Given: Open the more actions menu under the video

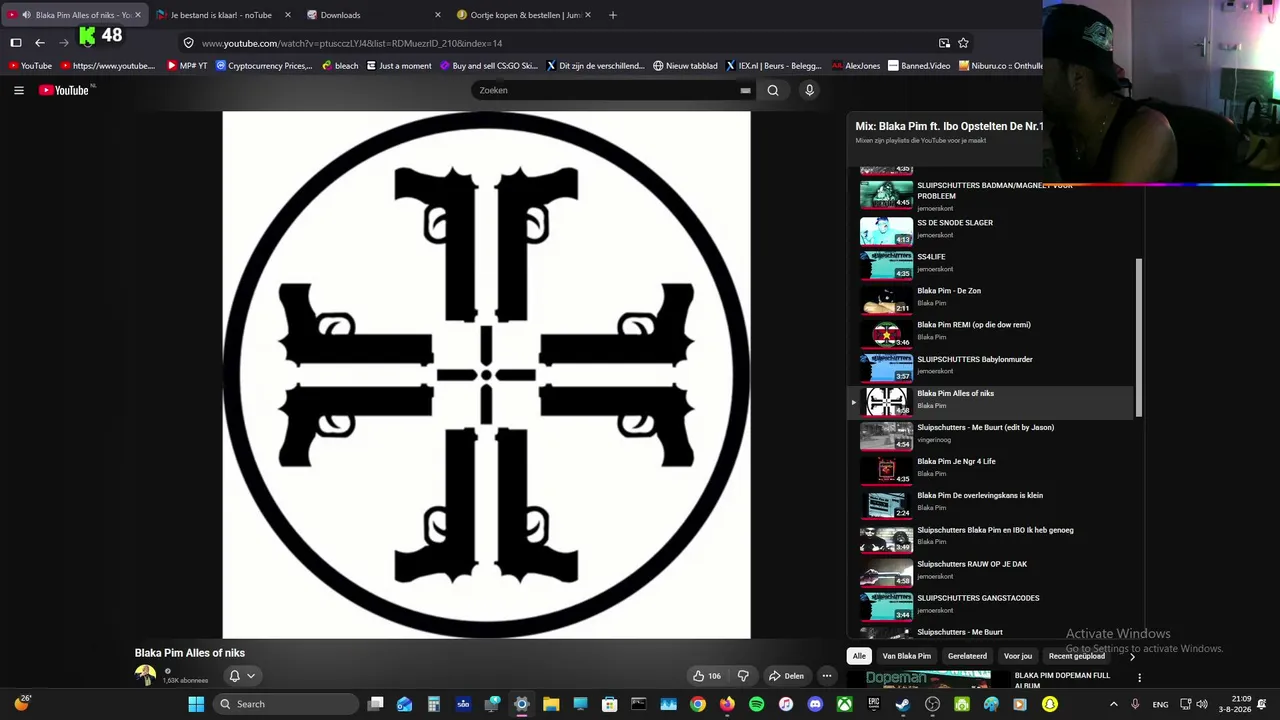Looking at the screenshot, I should (x=826, y=676).
